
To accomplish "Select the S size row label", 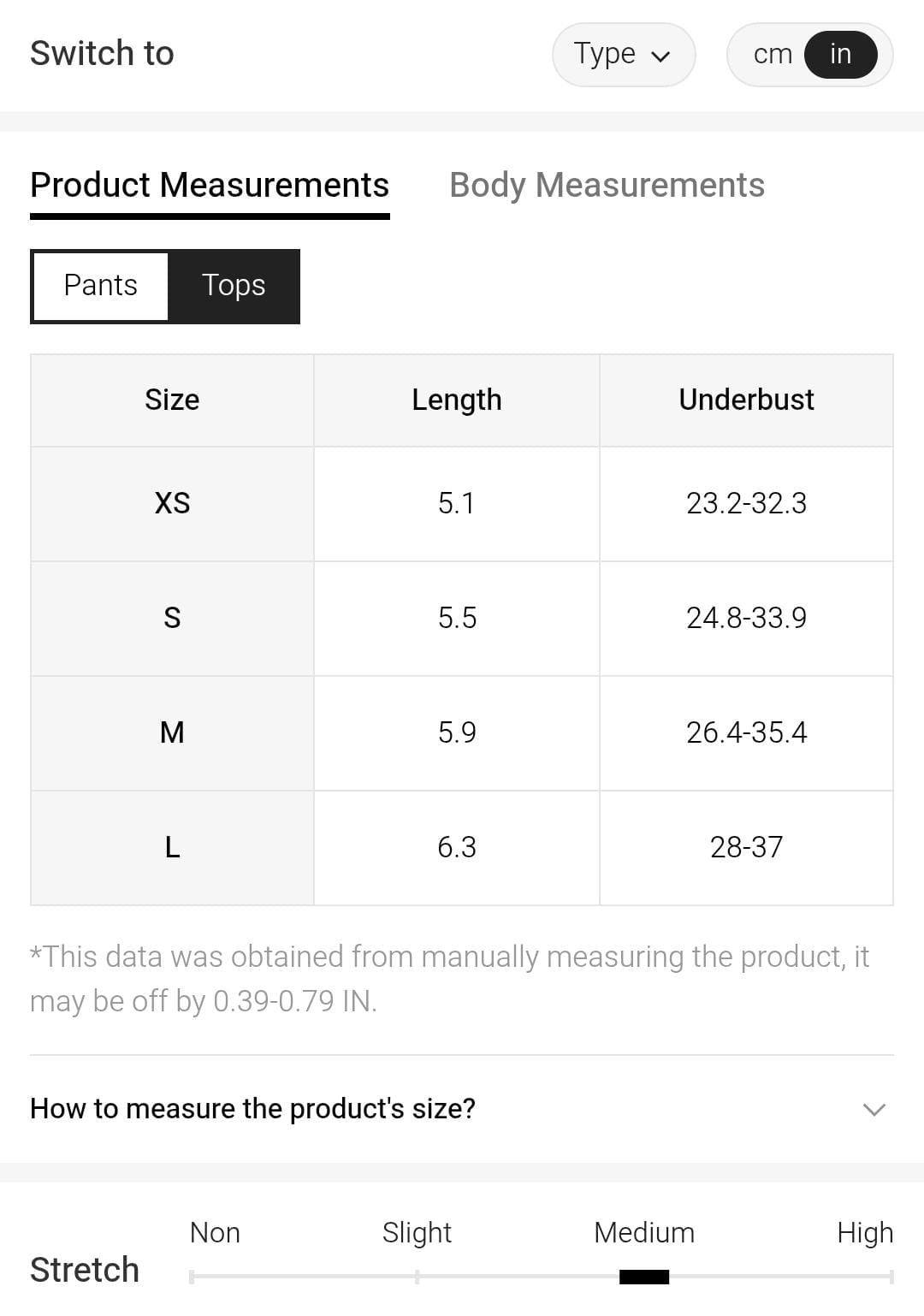I will coord(172,618).
